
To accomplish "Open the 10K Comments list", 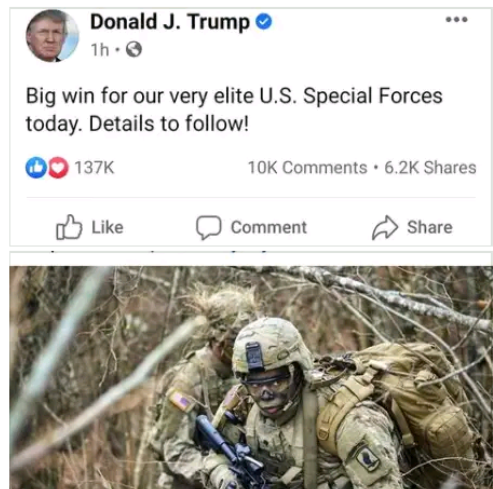I will (x=307, y=167).
